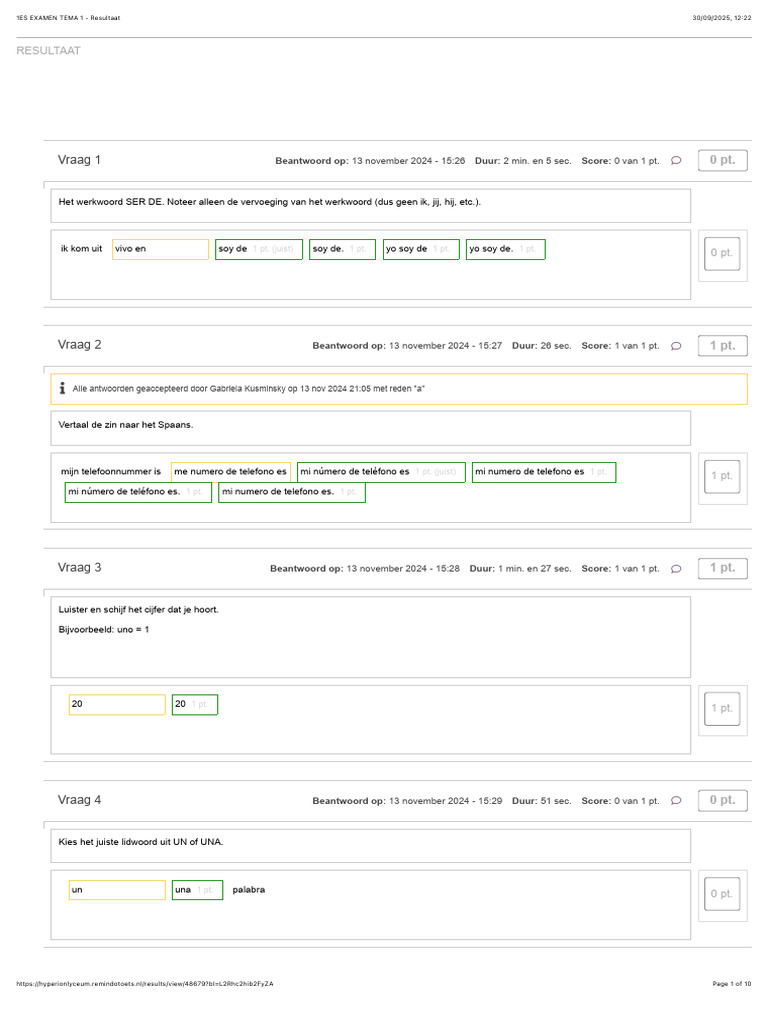Click 'Duur: 26 sec.' in Vraag 2
This screenshot has height=1024, width=768.
(541, 346)
